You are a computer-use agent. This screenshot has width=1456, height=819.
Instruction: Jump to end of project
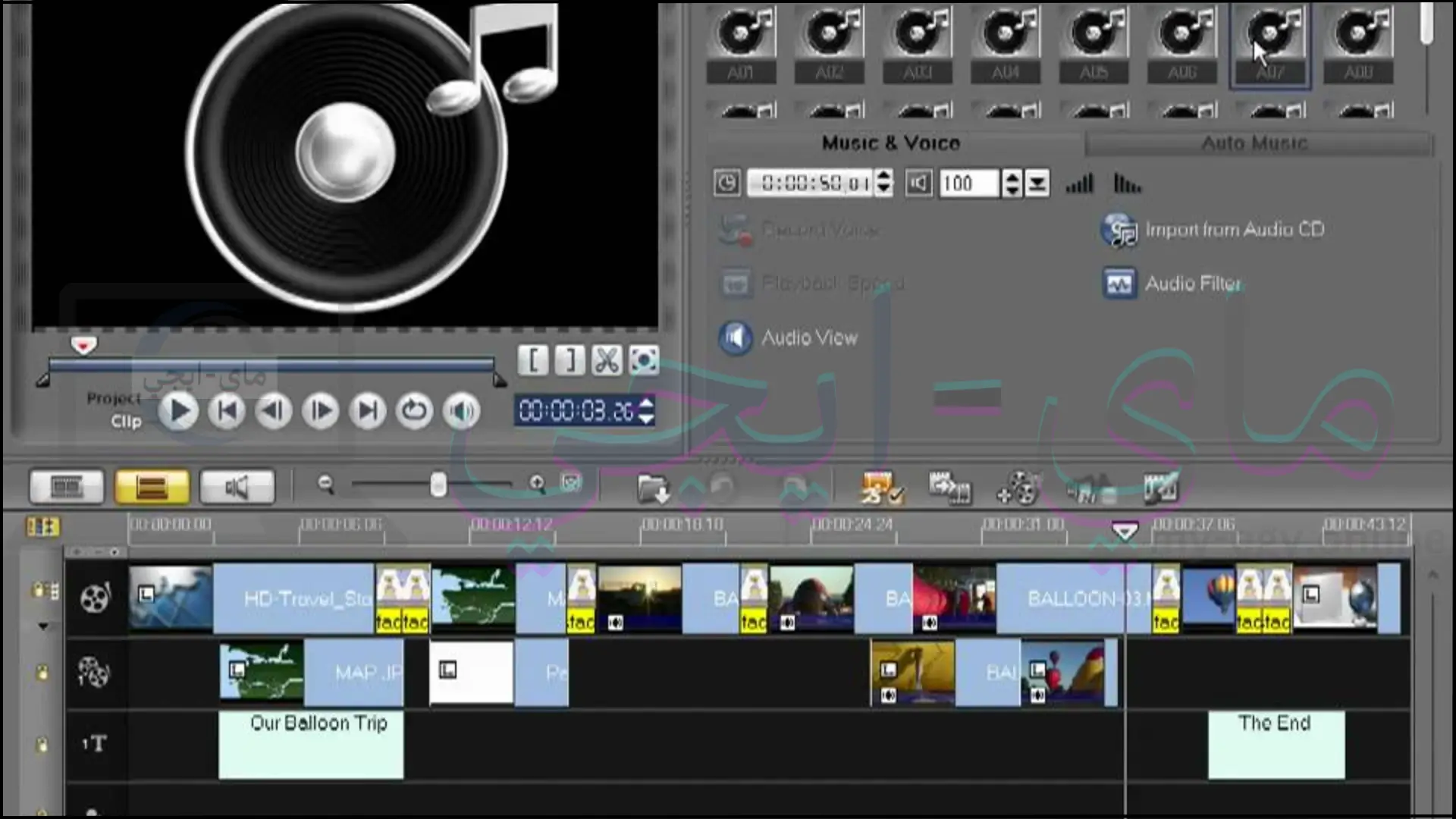pyautogui.click(x=368, y=412)
